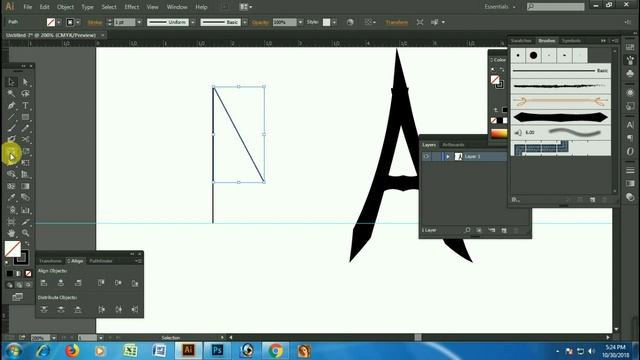
Task: Open Uniform width profile dropdown
Action: [x=193, y=22]
